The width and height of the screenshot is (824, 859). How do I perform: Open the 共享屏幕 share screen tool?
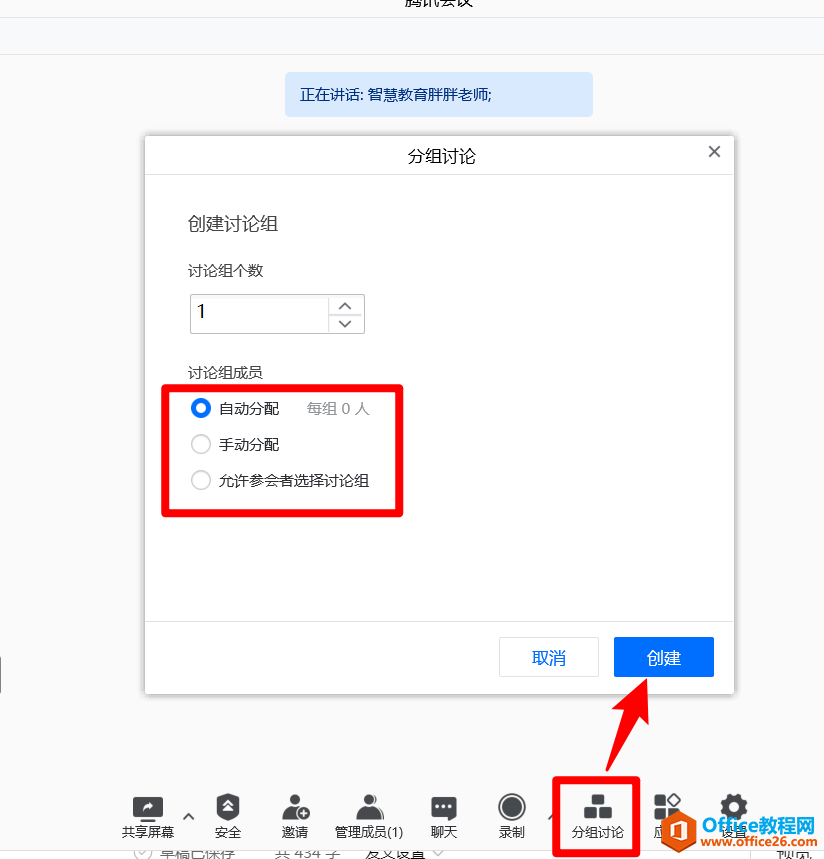click(148, 817)
